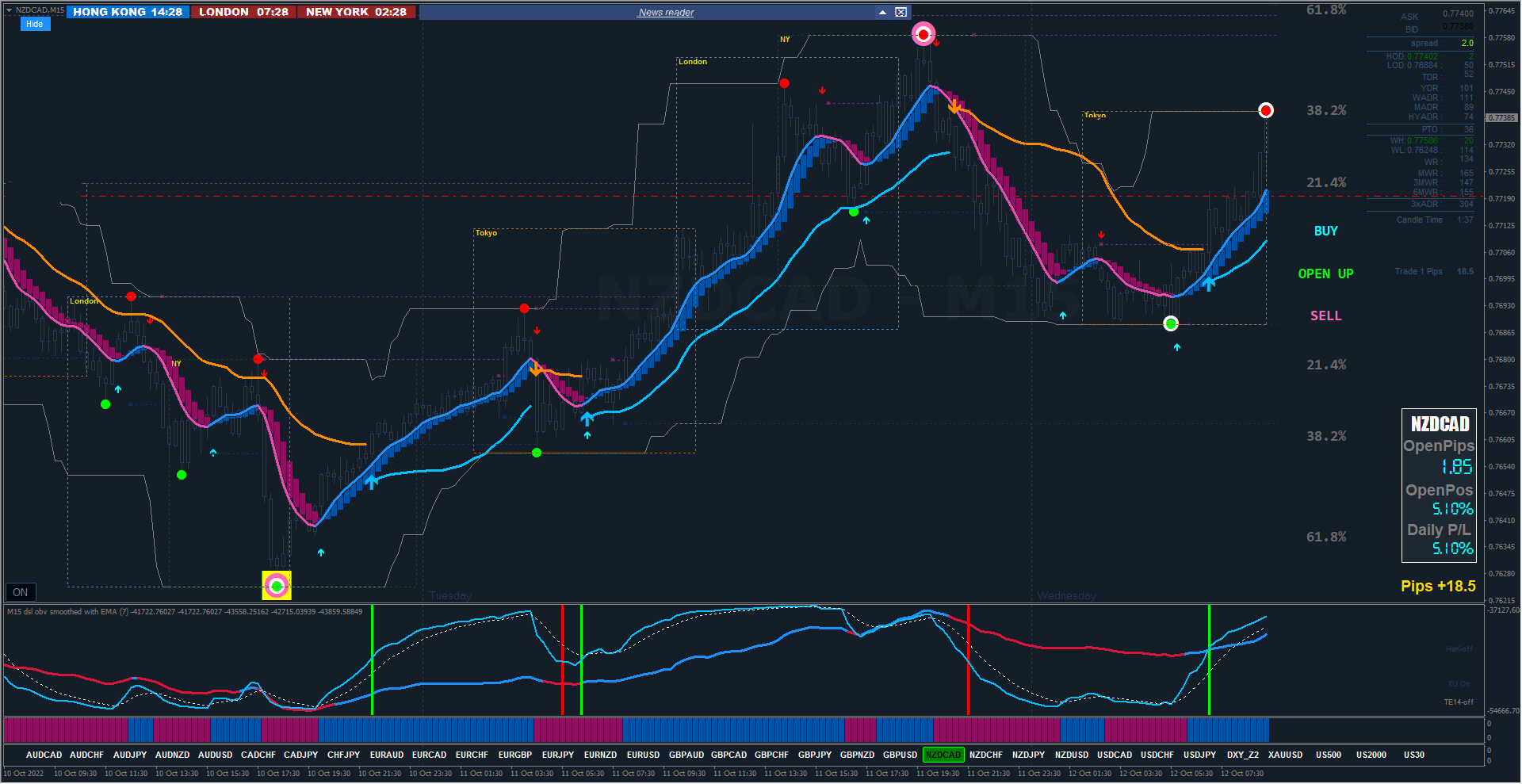This screenshot has width=1522, height=784.
Task: Click the BUY trade button
Action: point(1325,231)
